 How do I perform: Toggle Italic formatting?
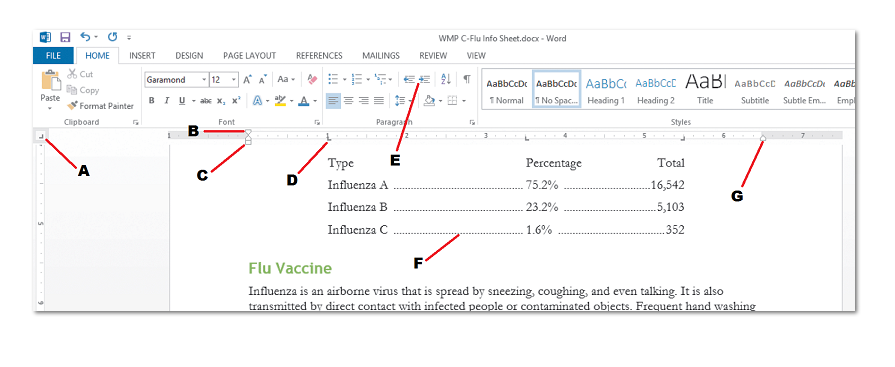[x=167, y=100]
